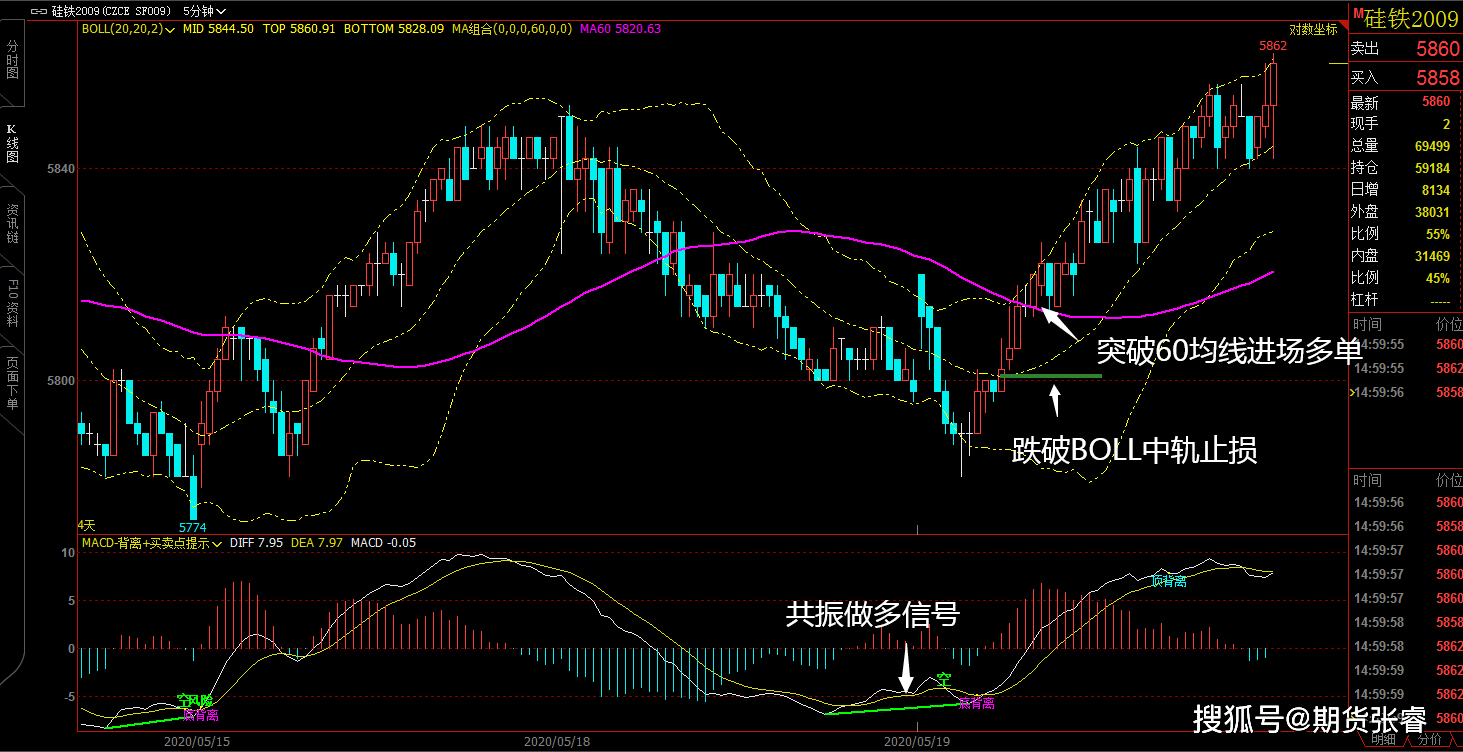This screenshot has height=752, width=1463.
Task: Click the 硅铁2009 contract title
Action: [1411, 18]
